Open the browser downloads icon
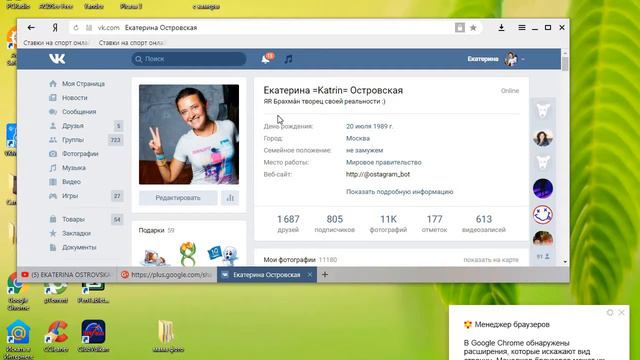Screen dimensions: 640x360 [501, 27]
